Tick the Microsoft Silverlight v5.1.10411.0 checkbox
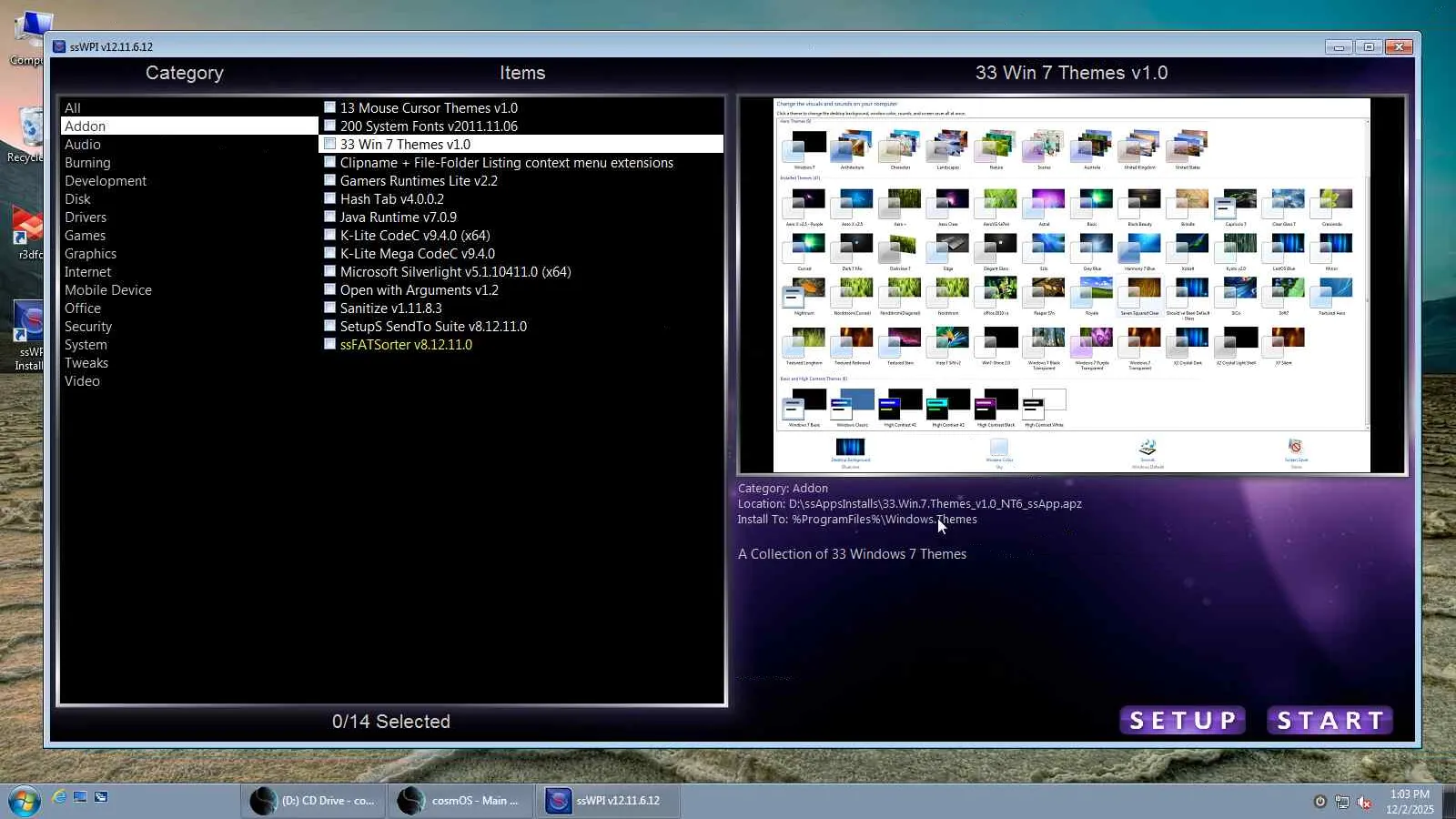Screen dimensions: 1456x819 (x=330, y=271)
